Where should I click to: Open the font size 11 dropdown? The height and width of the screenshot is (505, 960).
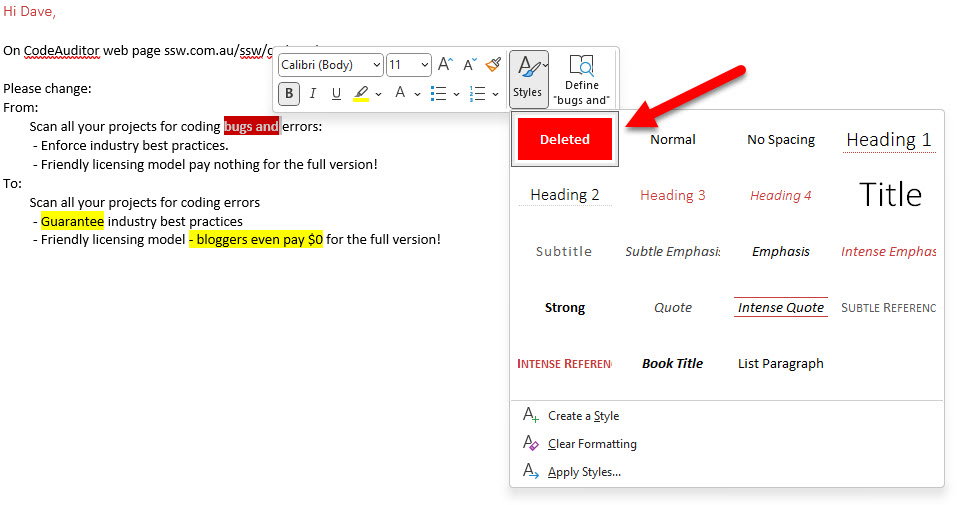pyautogui.click(x=408, y=65)
